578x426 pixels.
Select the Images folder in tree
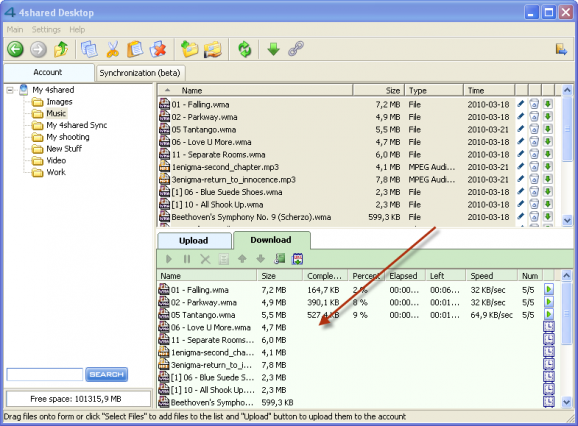pyautogui.click(x=59, y=102)
